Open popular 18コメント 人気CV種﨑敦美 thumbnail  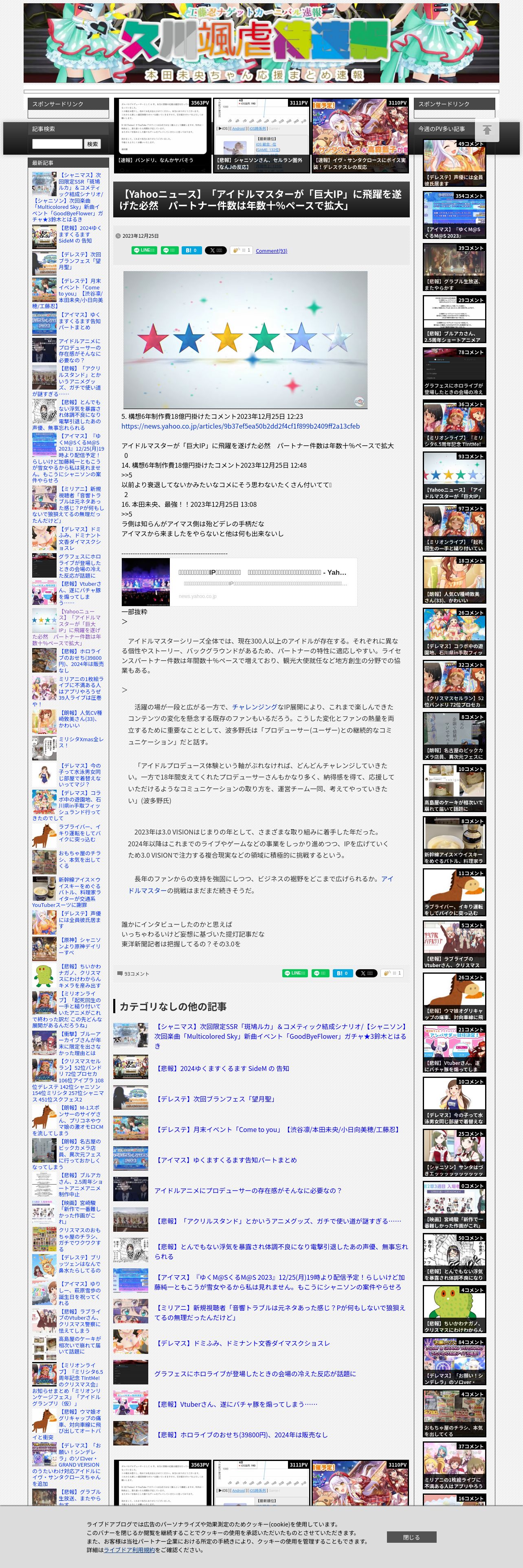[454, 581]
